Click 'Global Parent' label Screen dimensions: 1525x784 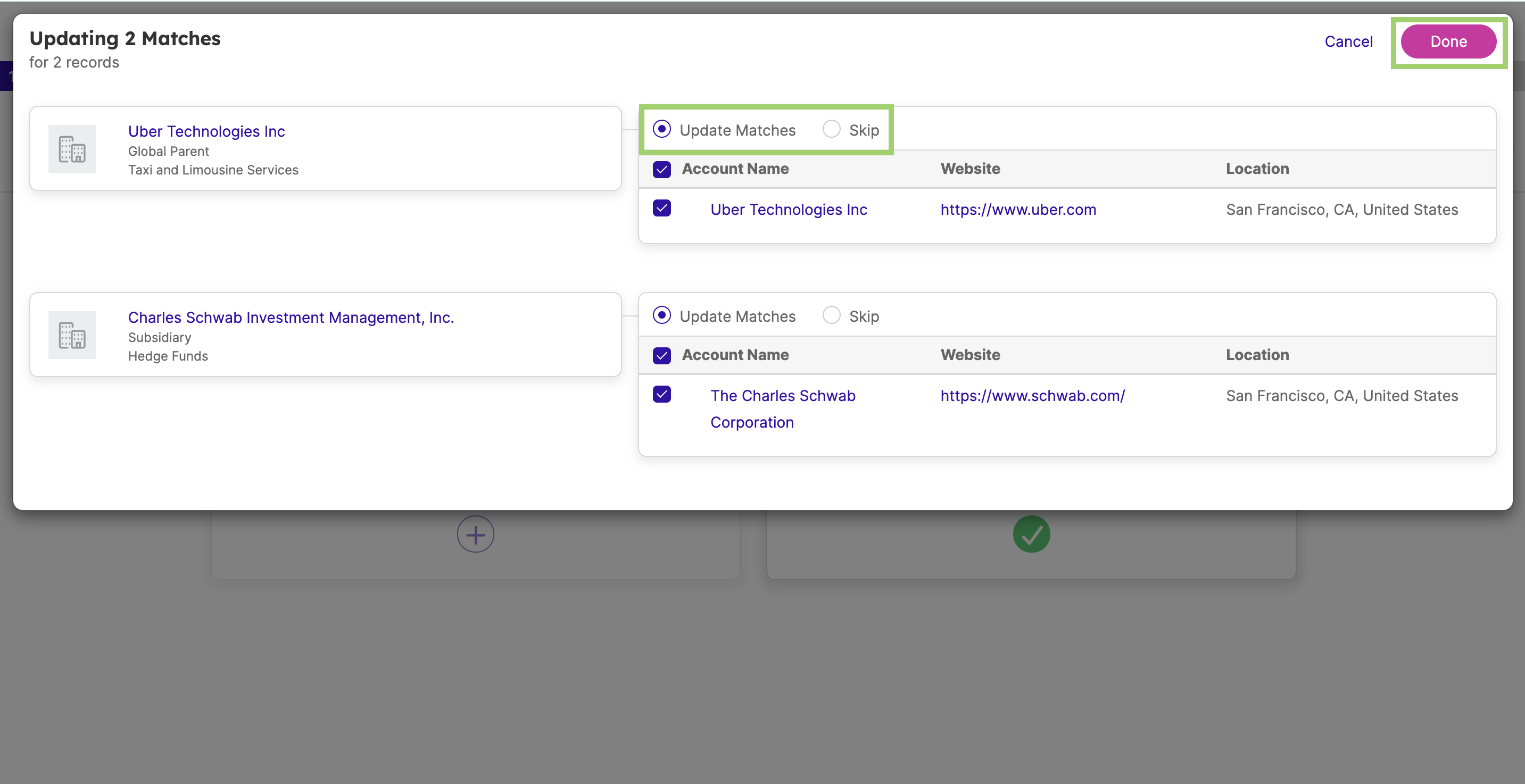tap(168, 151)
